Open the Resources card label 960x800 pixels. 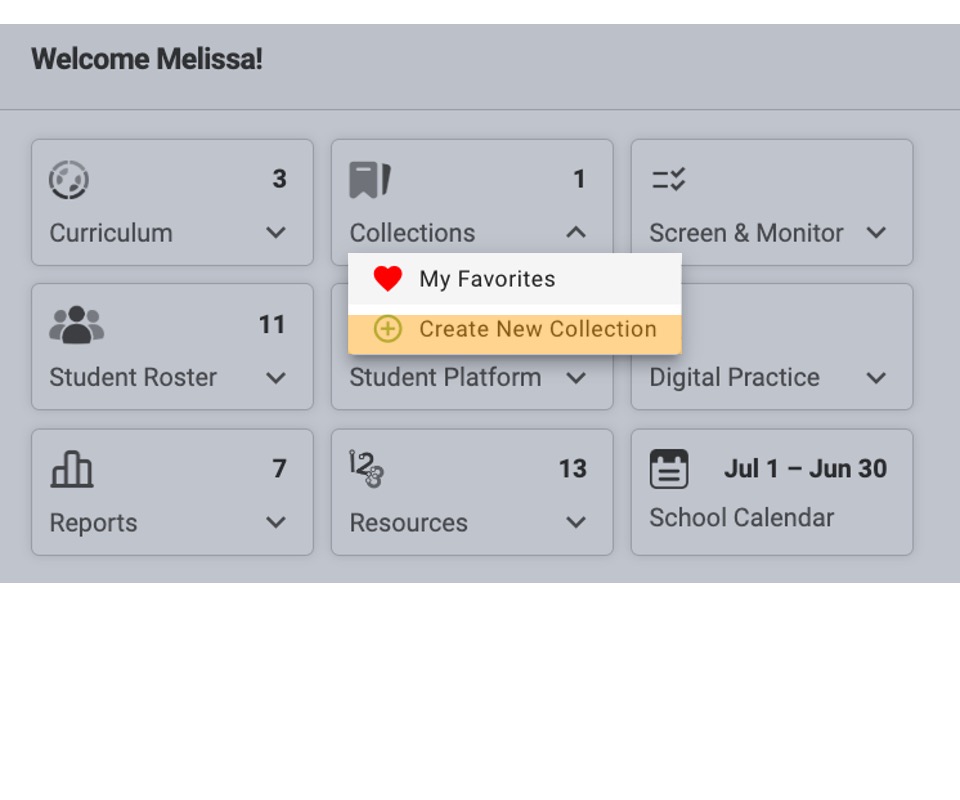(408, 523)
